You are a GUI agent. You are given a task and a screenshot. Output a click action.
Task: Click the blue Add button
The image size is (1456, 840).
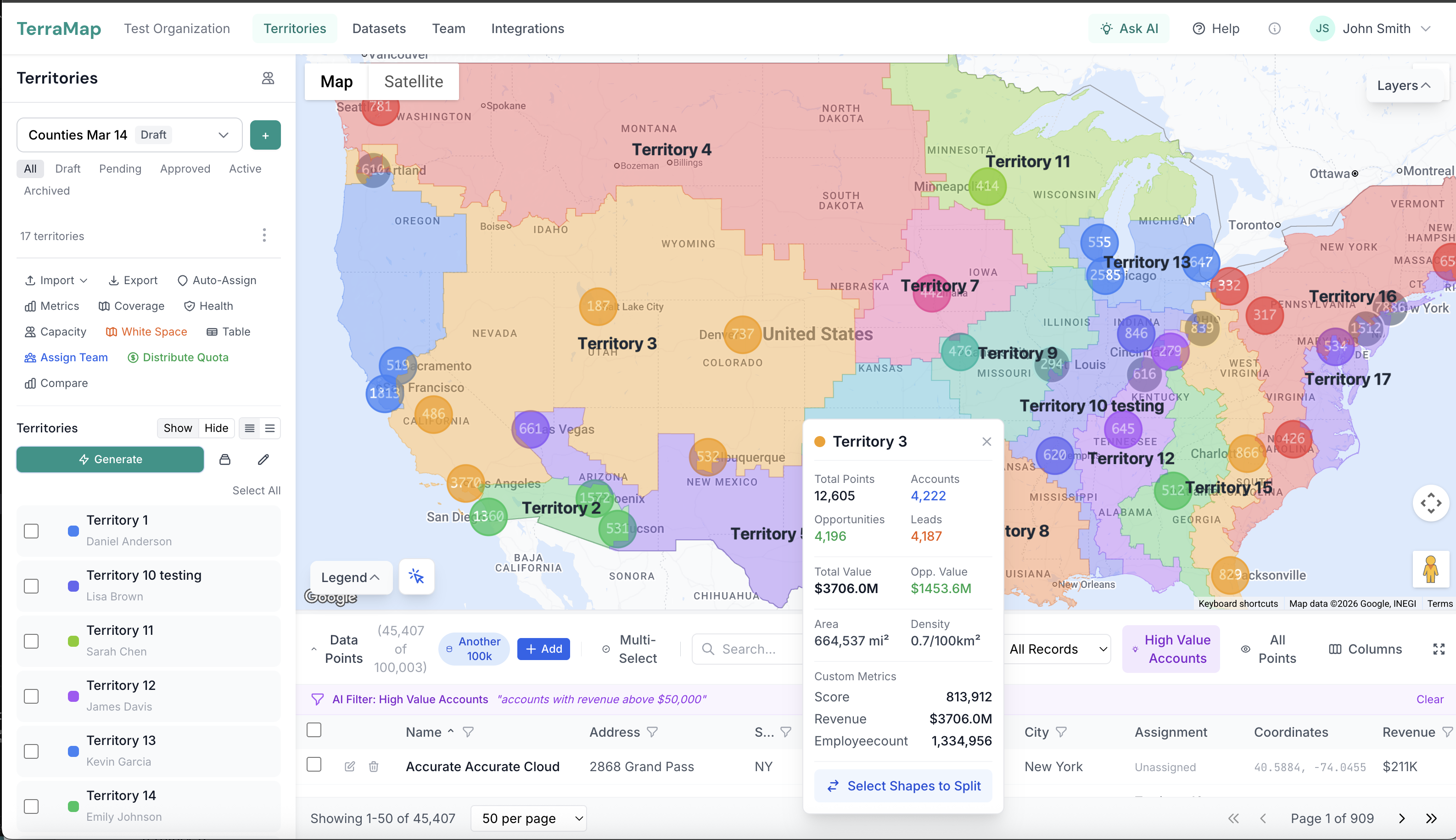coord(543,649)
